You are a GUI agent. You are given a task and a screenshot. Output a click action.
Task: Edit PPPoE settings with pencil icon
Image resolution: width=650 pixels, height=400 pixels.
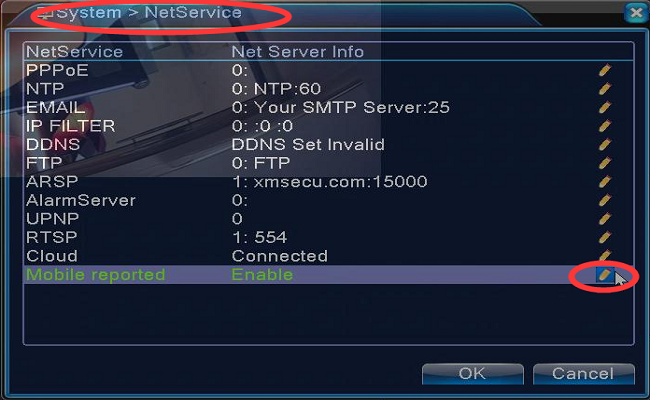tap(605, 70)
